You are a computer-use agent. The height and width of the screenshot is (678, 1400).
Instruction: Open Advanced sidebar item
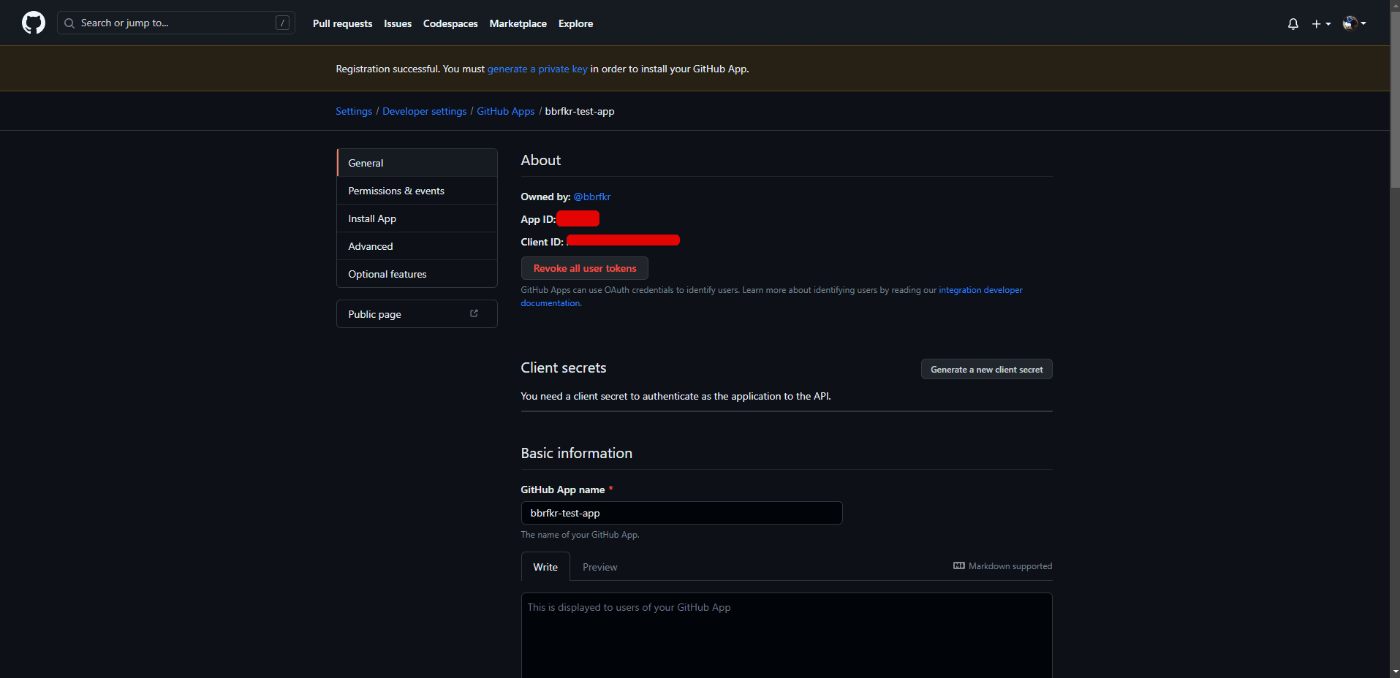pyautogui.click(x=417, y=246)
